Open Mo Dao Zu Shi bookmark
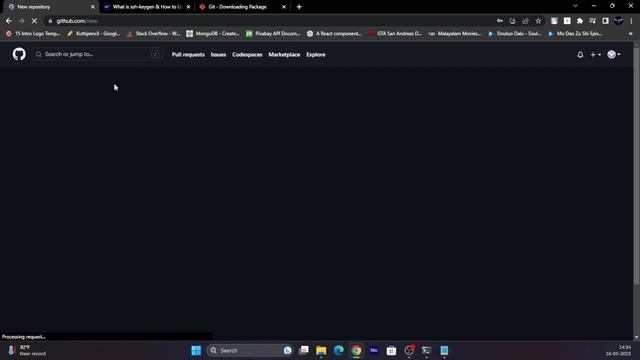The image size is (640, 360). pos(575,34)
